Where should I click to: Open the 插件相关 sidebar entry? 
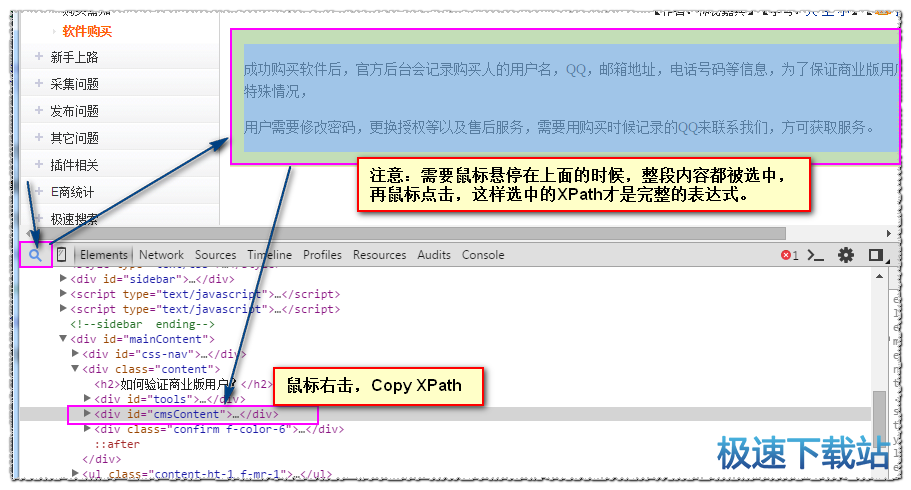coord(74,165)
